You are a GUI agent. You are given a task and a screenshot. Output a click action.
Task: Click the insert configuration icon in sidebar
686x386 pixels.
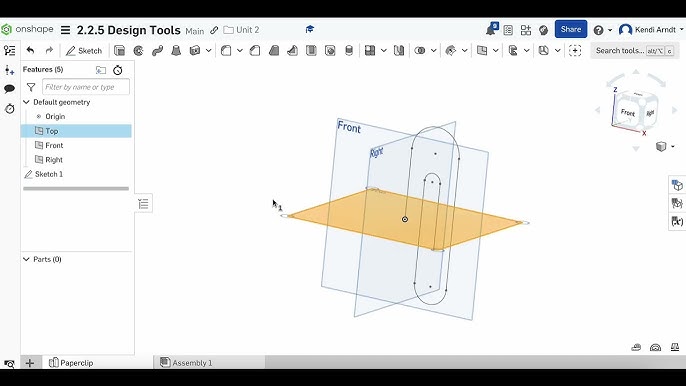pos(9,70)
